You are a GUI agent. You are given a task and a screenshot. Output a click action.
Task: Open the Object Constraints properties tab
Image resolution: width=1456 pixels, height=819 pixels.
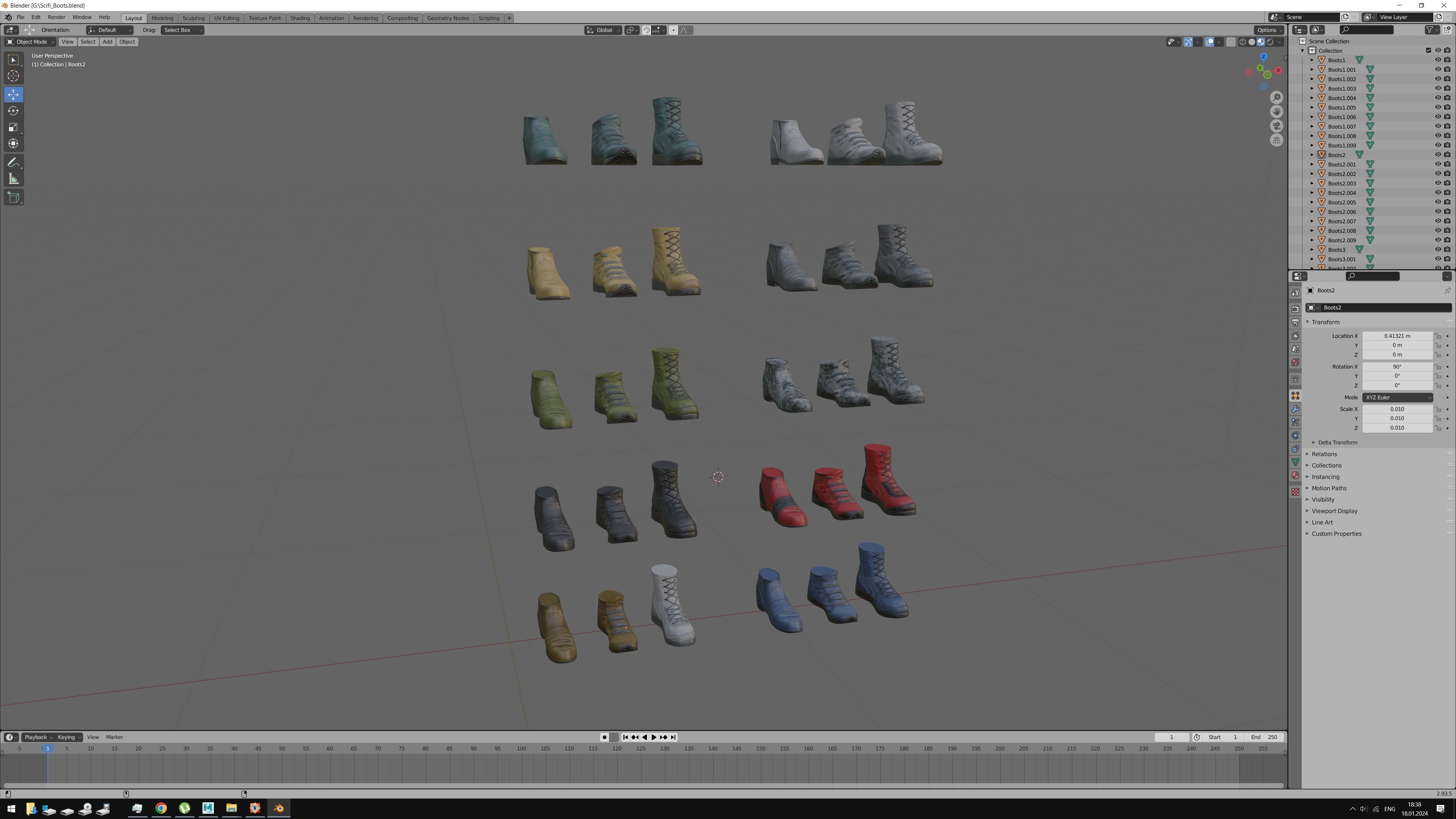click(1295, 449)
